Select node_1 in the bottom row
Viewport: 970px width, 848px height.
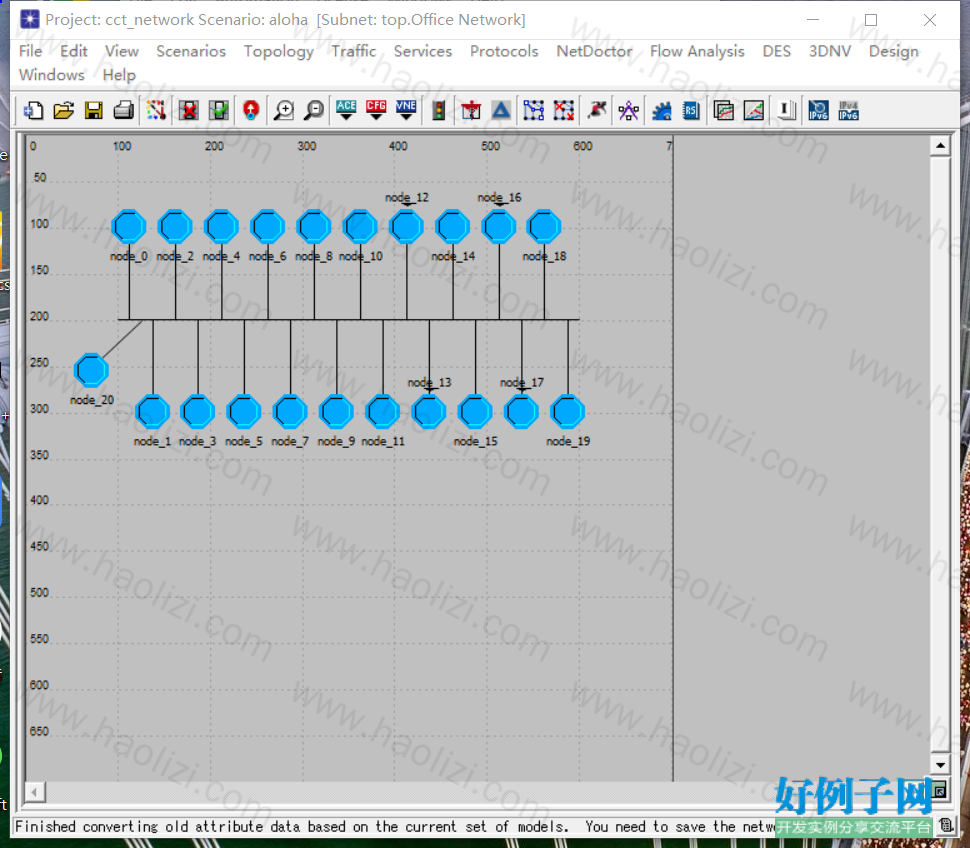[152, 412]
